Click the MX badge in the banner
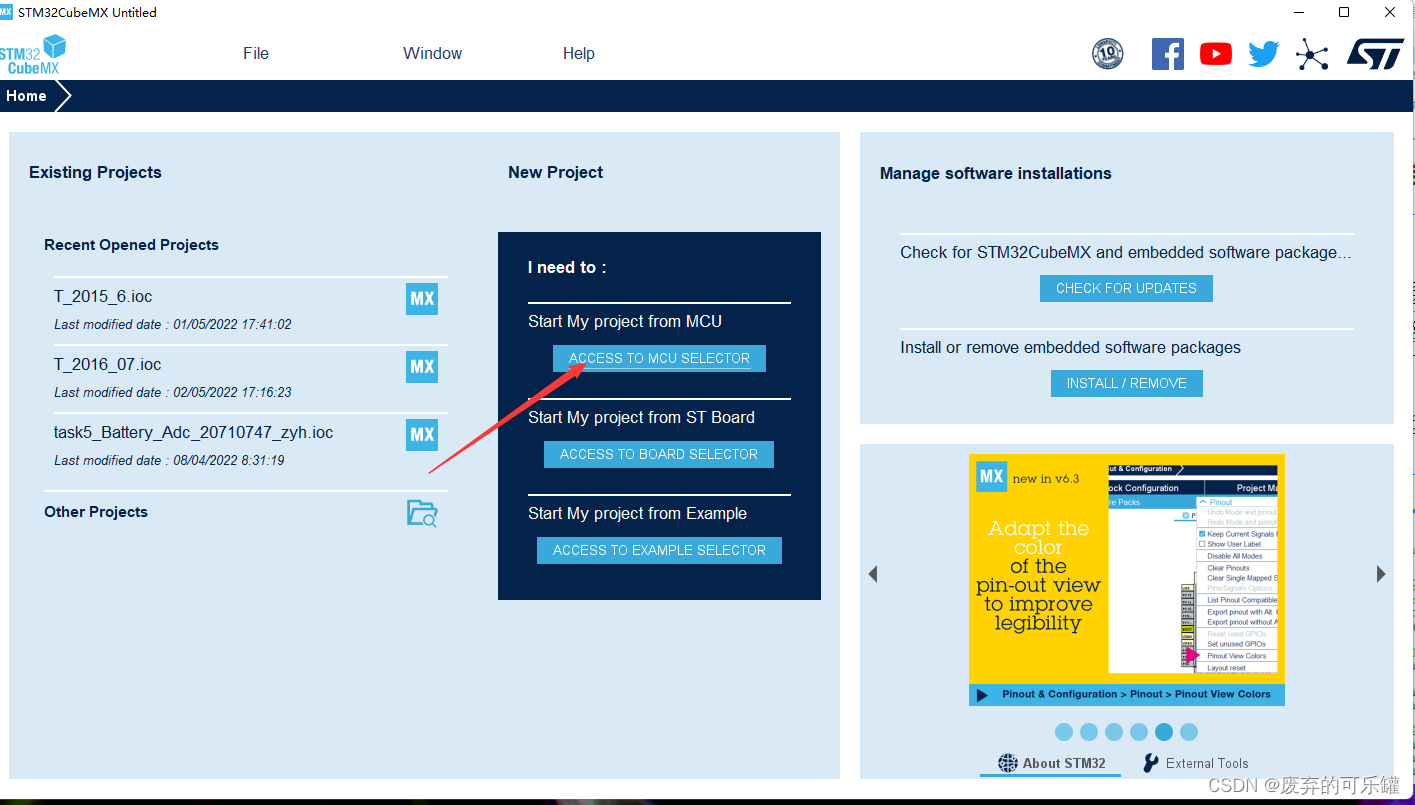 tap(991, 476)
